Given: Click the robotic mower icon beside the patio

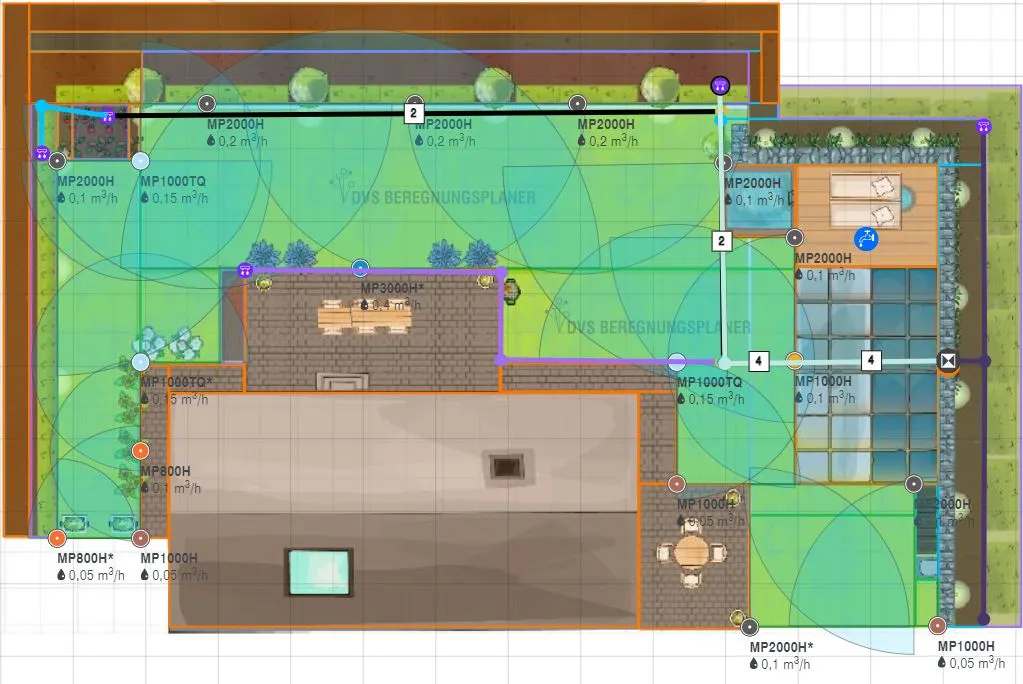Looking at the screenshot, I should [511, 291].
